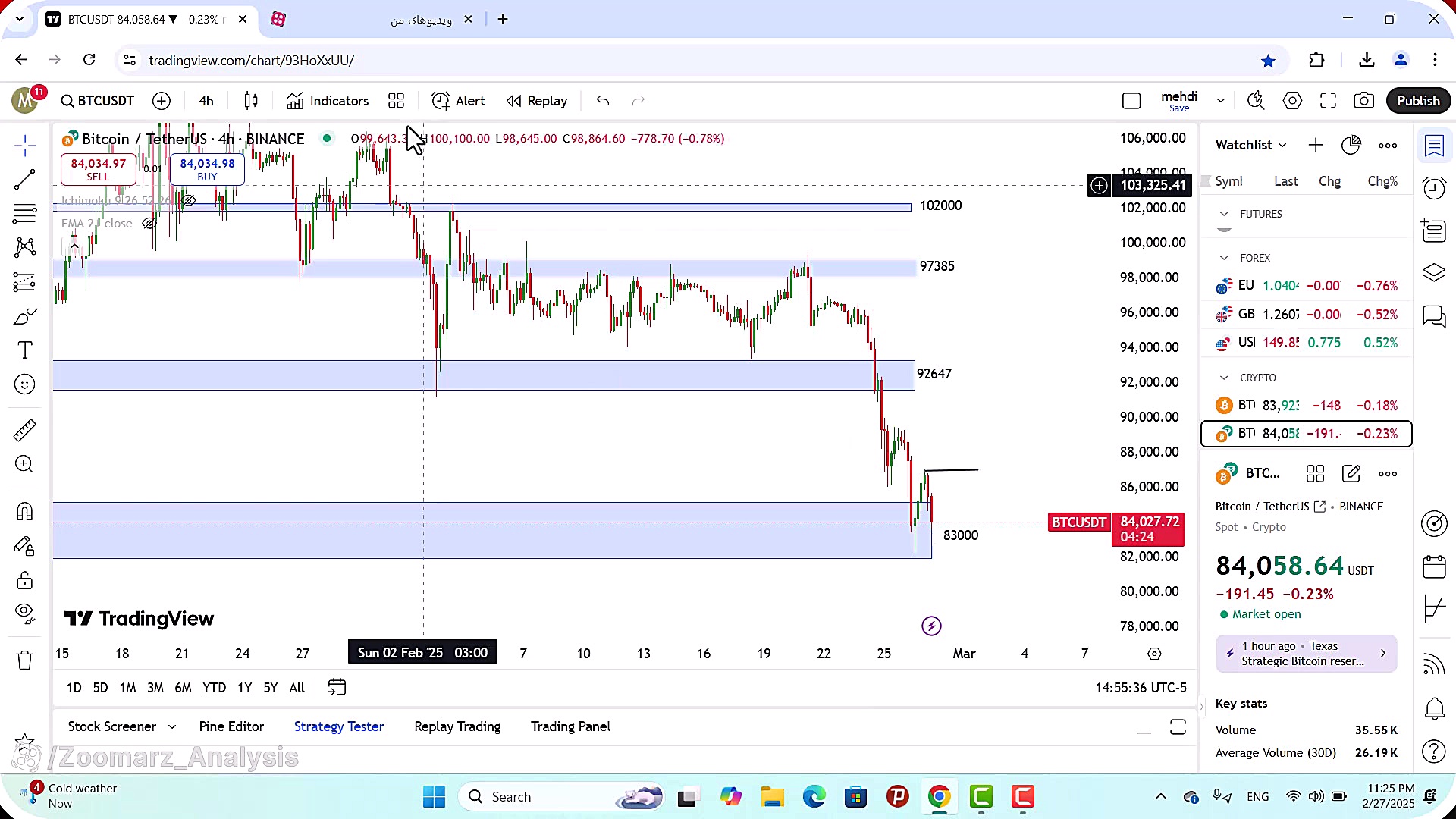Toggle visibility of EMA close indicator
1456x819 pixels.
tap(149, 223)
